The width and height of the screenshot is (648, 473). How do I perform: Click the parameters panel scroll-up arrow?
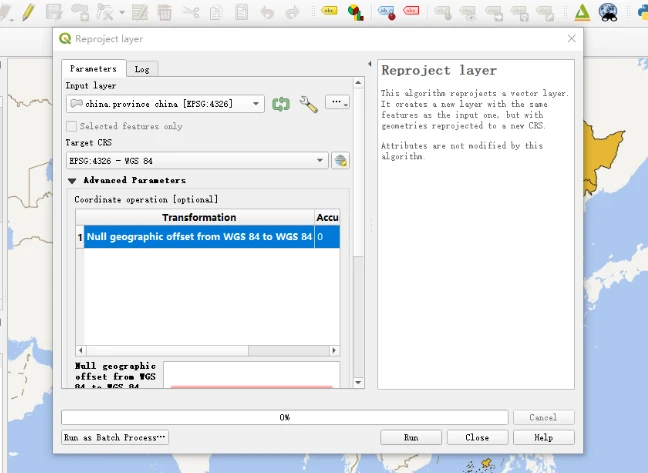point(358,83)
